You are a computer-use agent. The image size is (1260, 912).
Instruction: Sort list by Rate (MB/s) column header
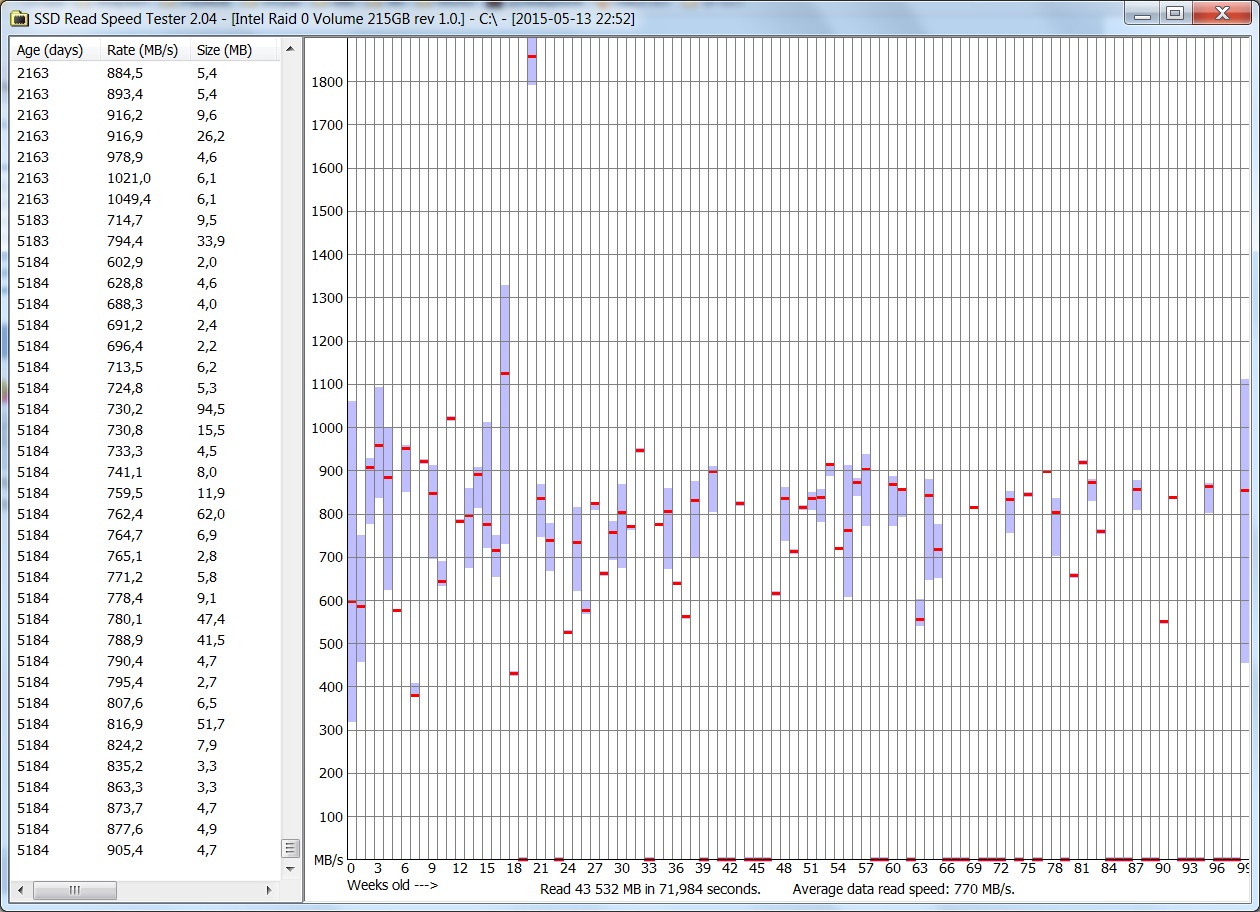(x=144, y=50)
